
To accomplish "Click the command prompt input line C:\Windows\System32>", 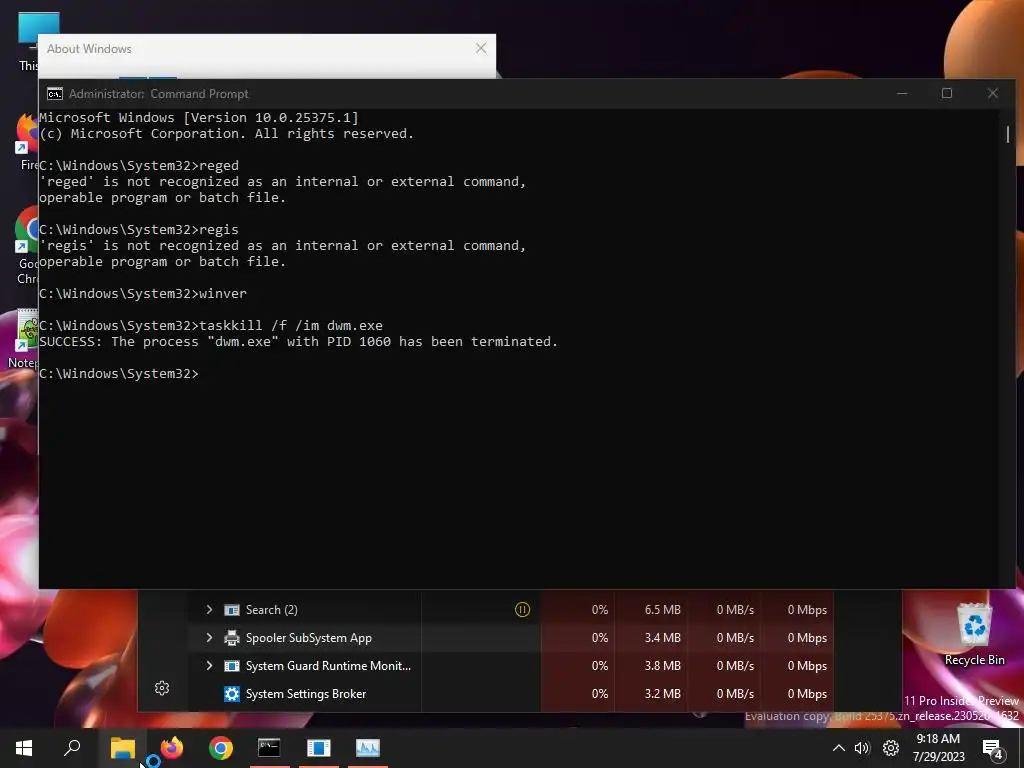I will [x=119, y=374].
